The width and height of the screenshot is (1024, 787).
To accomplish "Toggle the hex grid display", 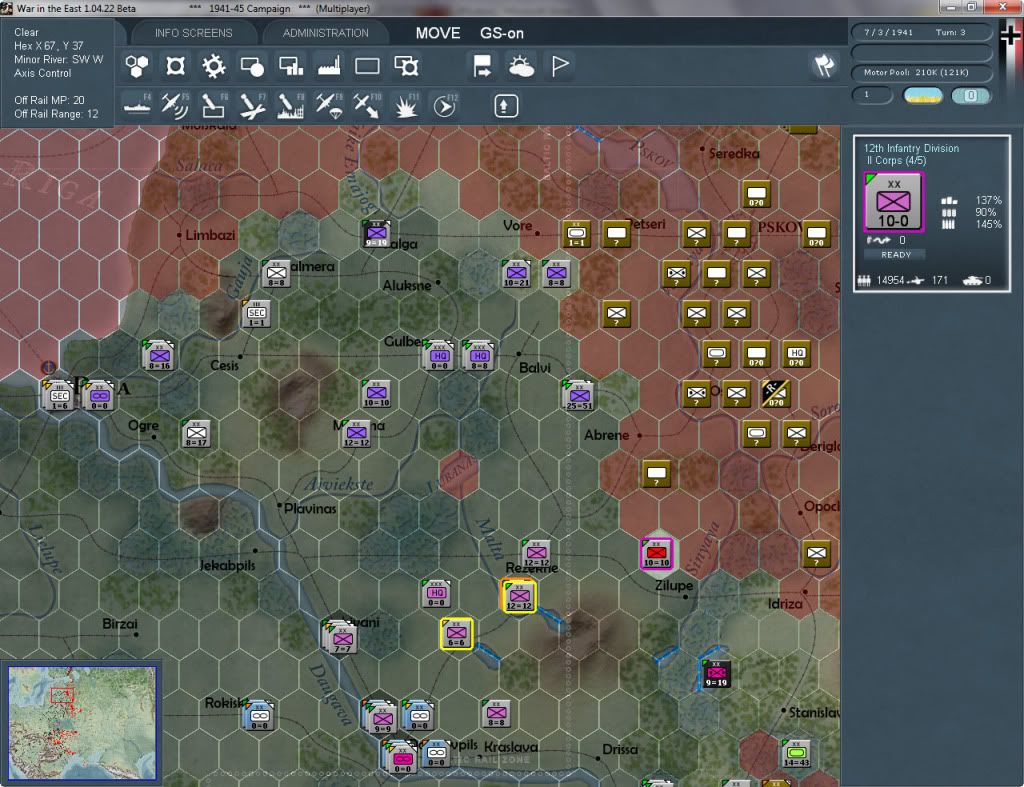I will [137, 66].
